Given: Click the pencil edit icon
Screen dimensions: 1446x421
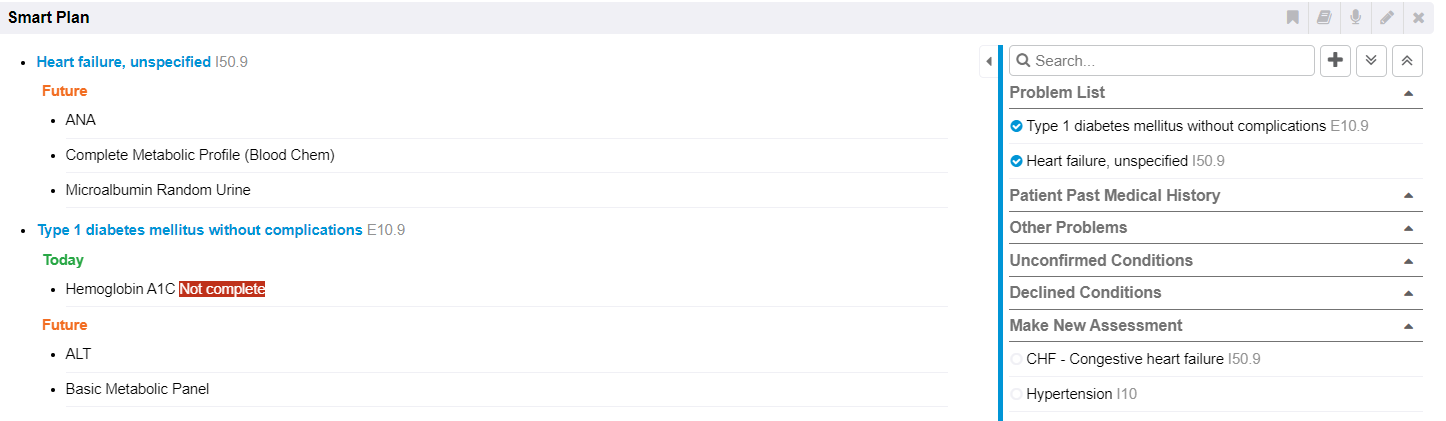Looking at the screenshot, I should 1386,17.
